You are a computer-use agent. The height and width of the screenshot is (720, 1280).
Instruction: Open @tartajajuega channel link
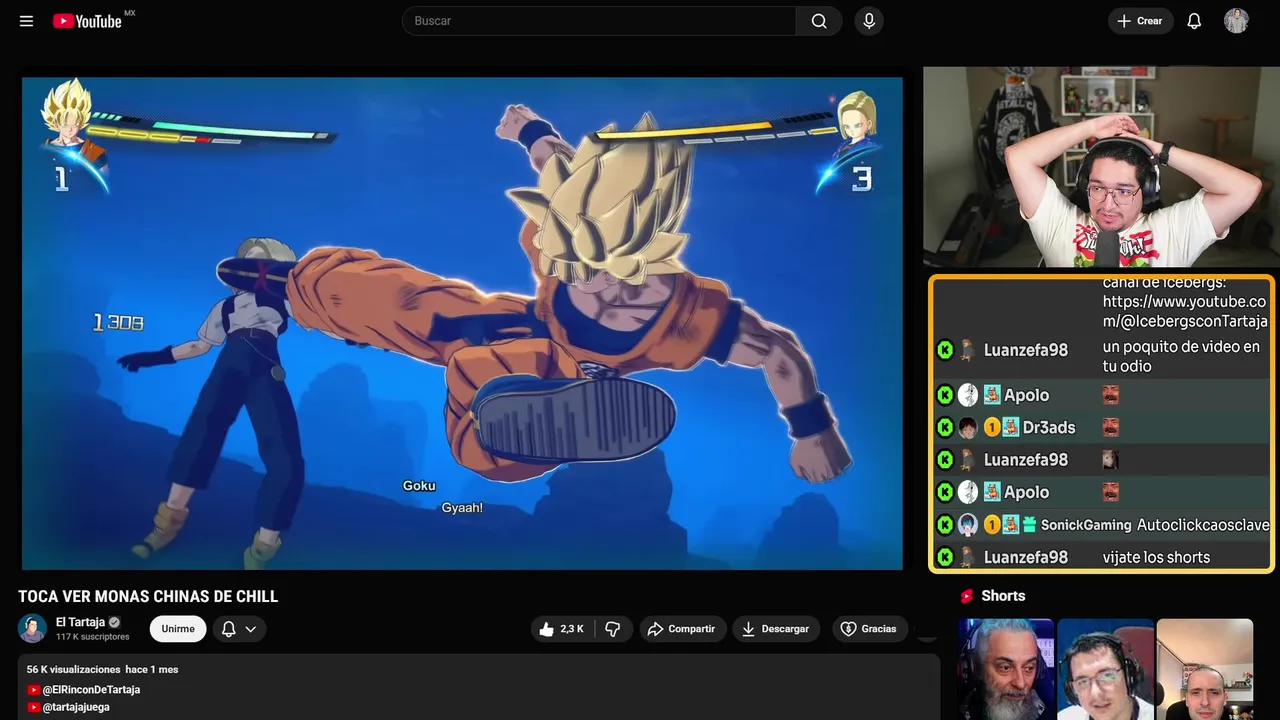pyautogui.click(x=76, y=707)
